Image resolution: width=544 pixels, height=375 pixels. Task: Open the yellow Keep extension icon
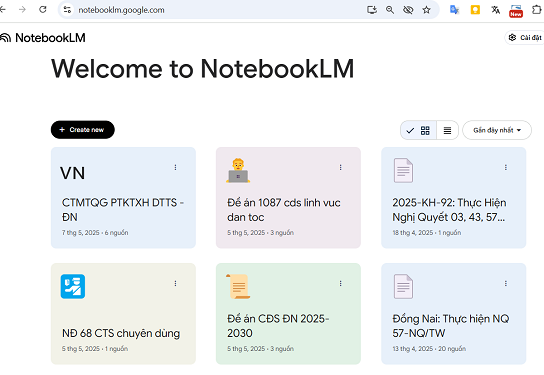click(475, 10)
